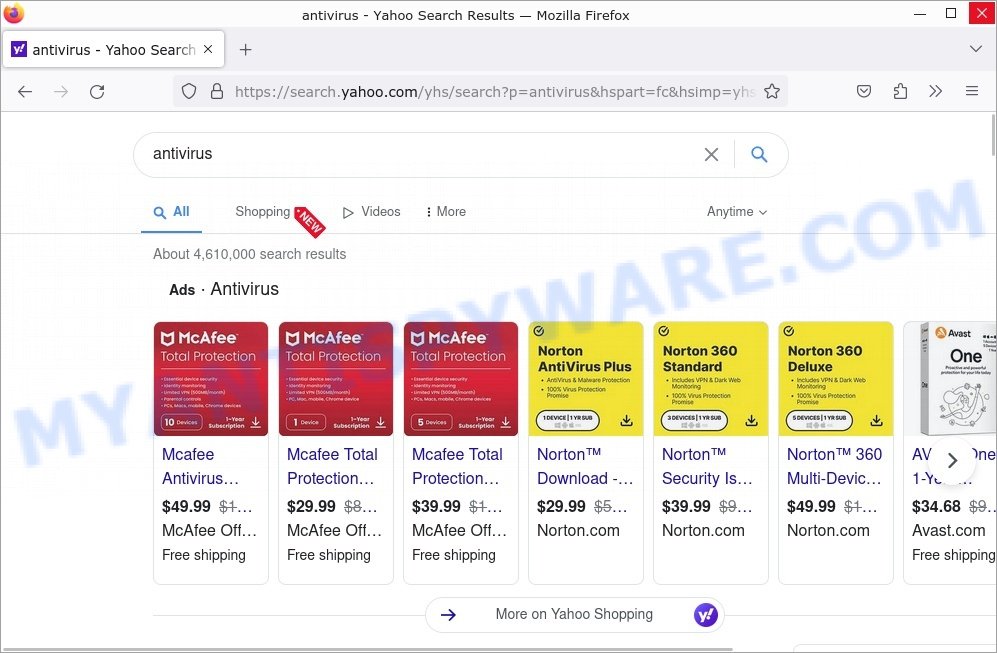
Task: Open a new browser tab
Action: point(245,50)
